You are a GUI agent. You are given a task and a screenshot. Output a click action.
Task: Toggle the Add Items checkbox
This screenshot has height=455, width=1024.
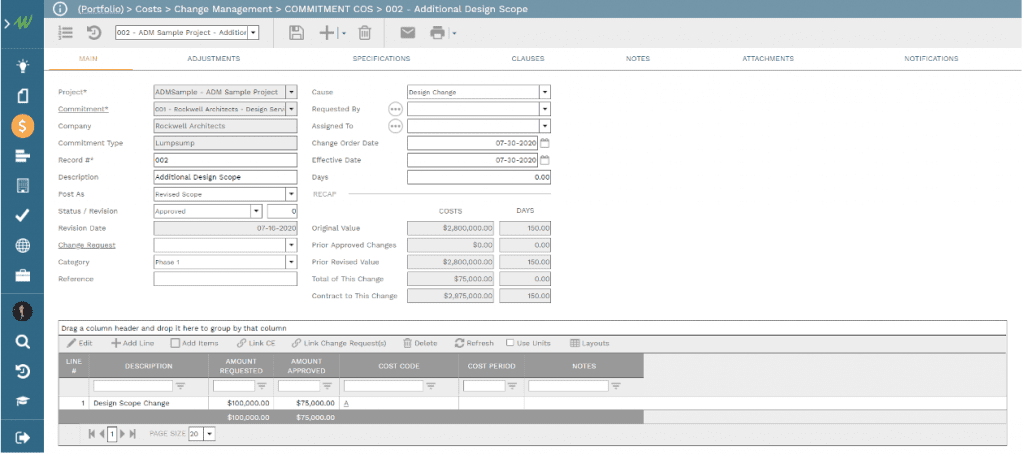click(175, 343)
